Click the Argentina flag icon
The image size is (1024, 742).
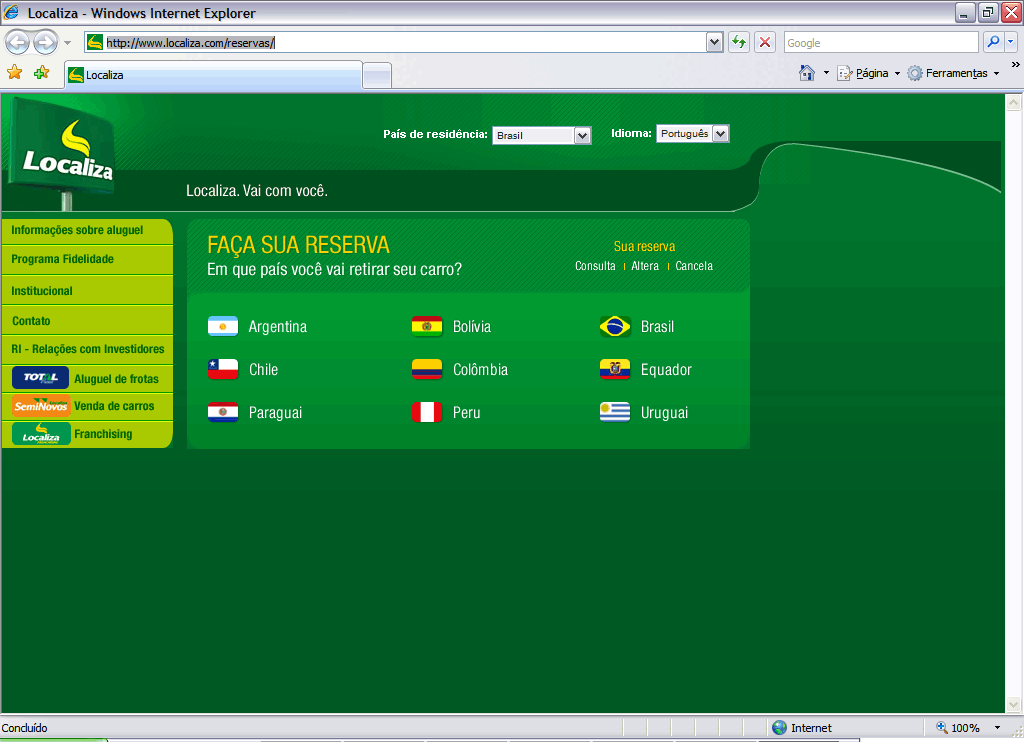(223, 326)
